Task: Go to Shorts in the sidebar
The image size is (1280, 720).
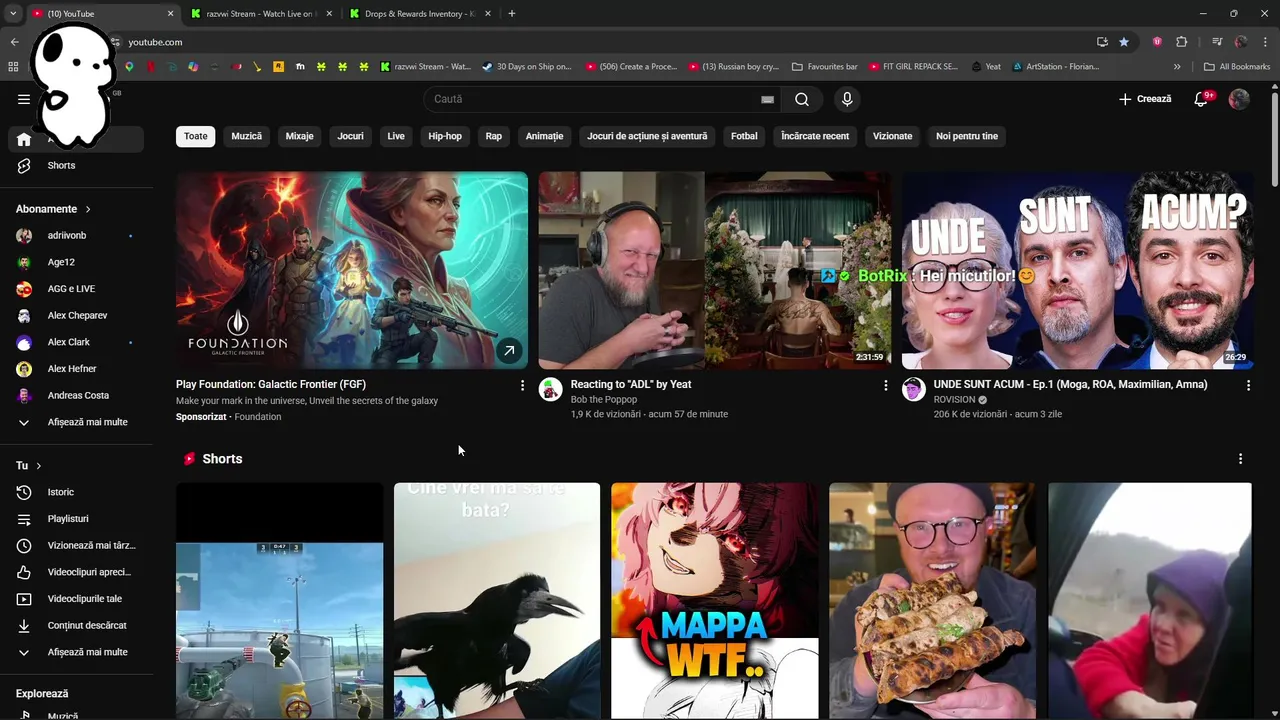Action: 76,165
